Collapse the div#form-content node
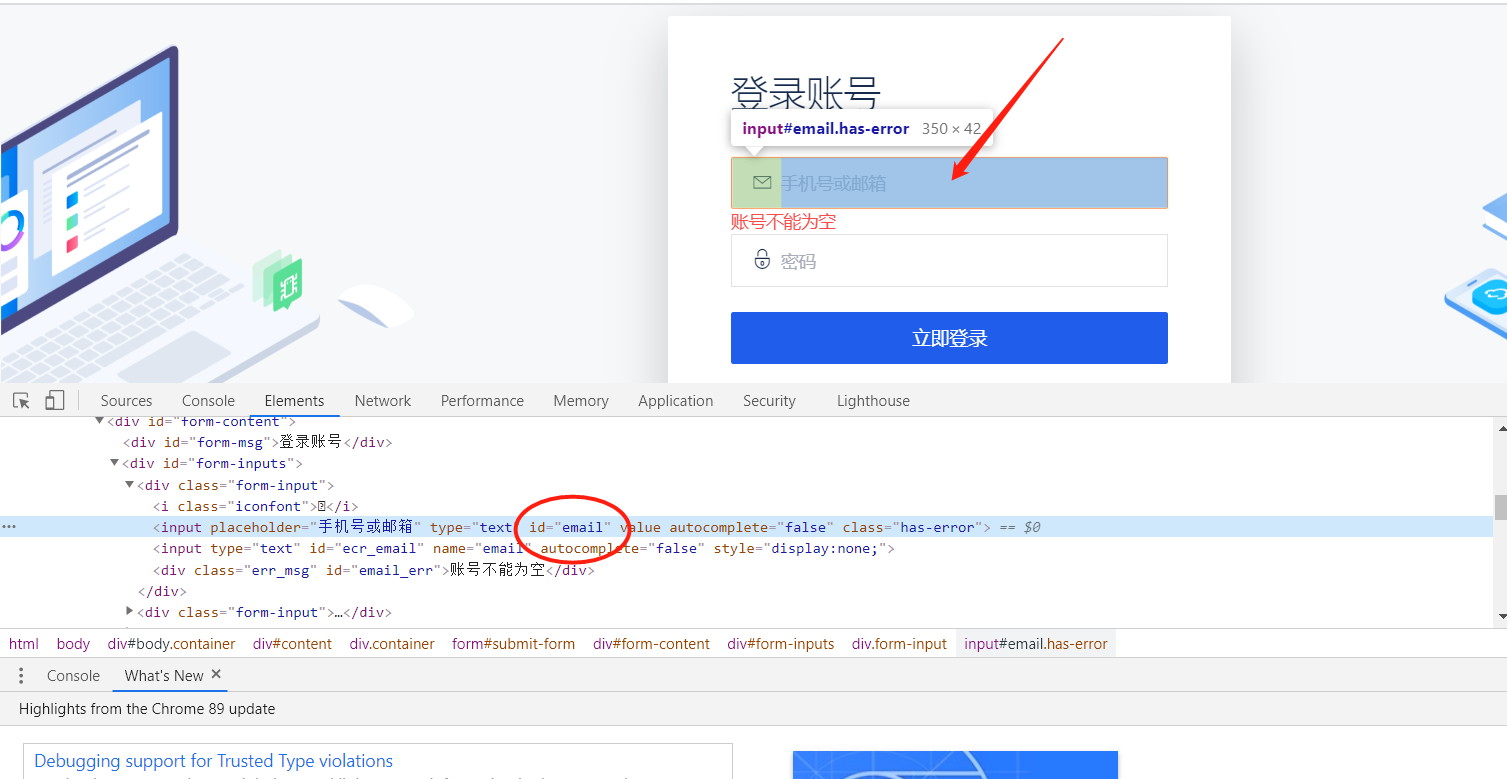 (98, 421)
